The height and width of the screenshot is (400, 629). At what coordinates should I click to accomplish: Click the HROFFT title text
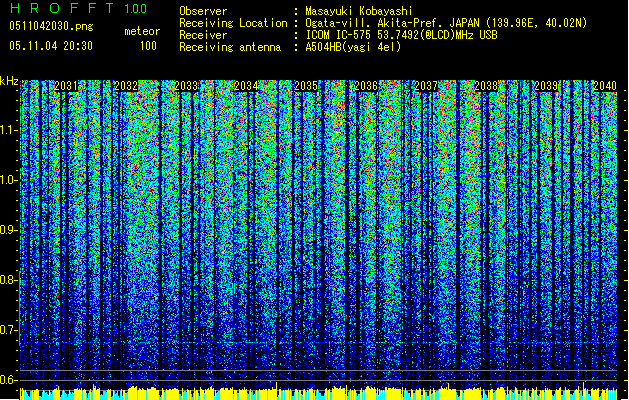(60, 10)
